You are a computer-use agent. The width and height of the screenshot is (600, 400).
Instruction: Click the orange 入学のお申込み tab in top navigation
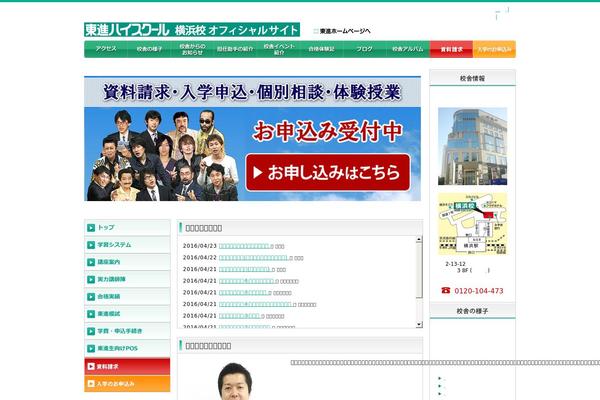(494, 49)
